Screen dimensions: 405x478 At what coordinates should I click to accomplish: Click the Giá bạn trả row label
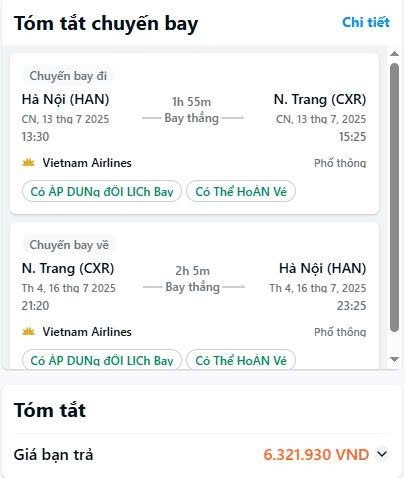click(53, 455)
